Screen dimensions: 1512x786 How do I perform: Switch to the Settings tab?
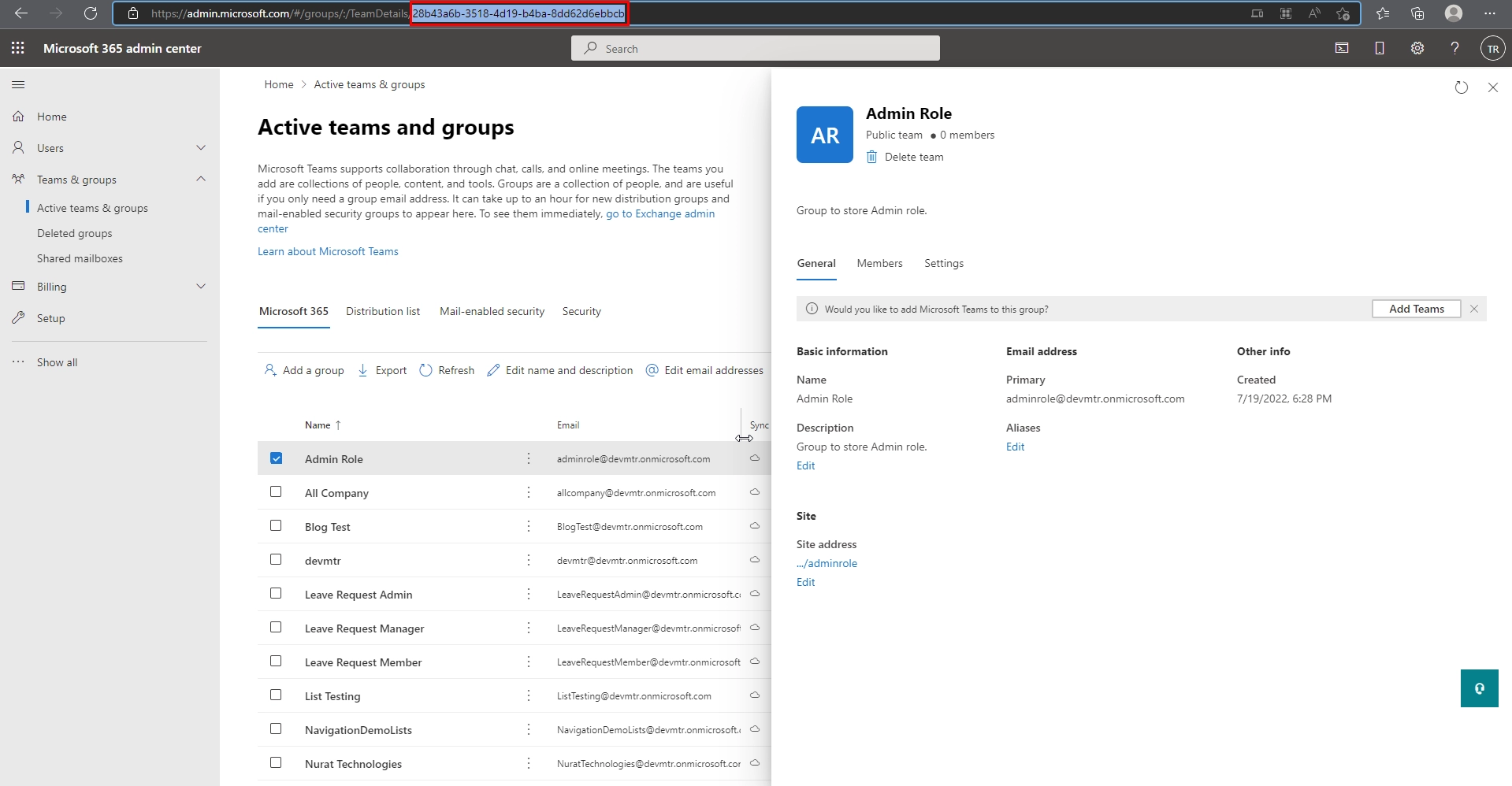tap(944, 263)
